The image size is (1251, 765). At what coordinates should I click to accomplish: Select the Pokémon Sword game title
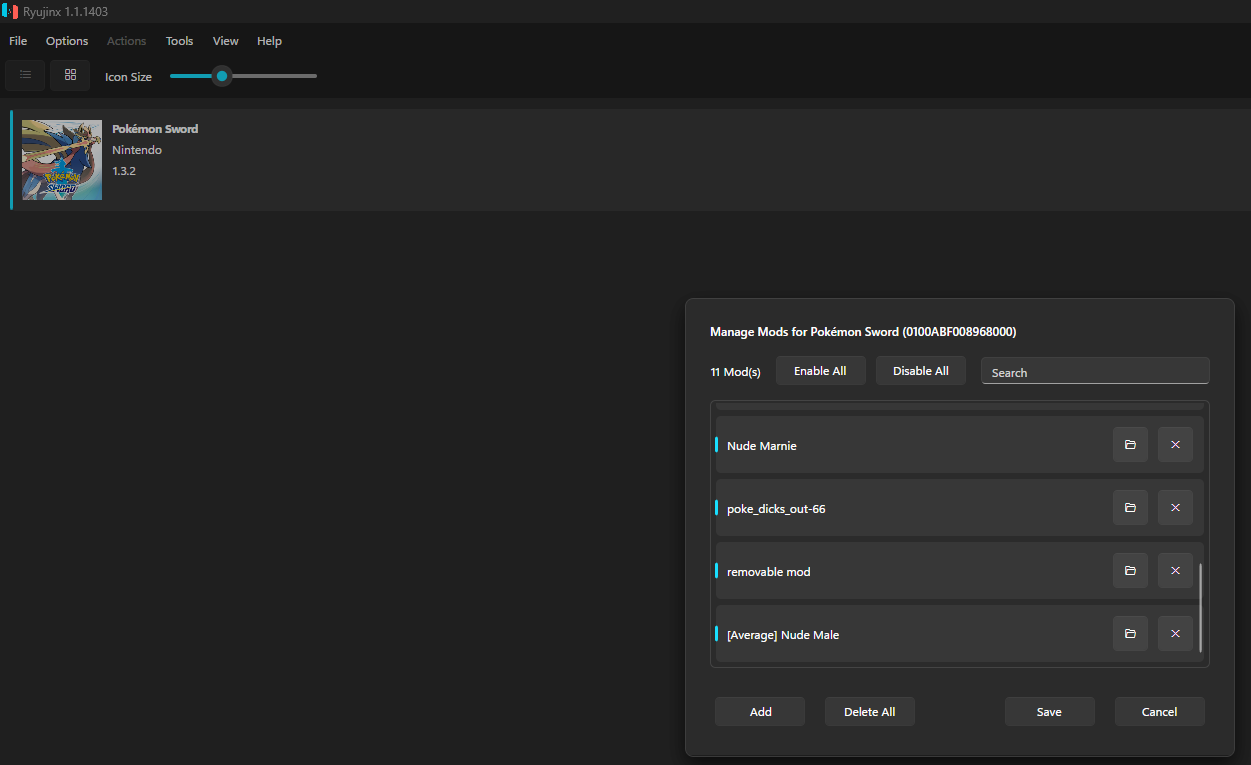click(x=155, y=129)
